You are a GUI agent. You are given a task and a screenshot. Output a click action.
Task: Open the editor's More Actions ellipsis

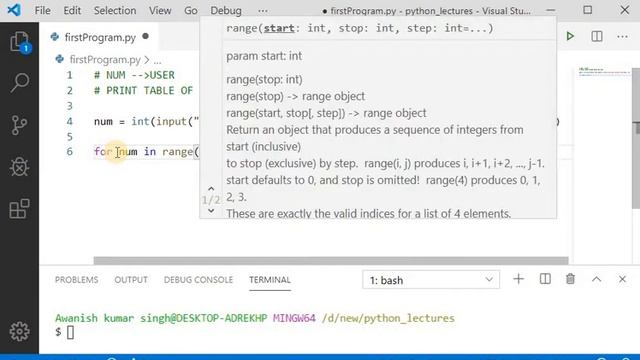622,36
